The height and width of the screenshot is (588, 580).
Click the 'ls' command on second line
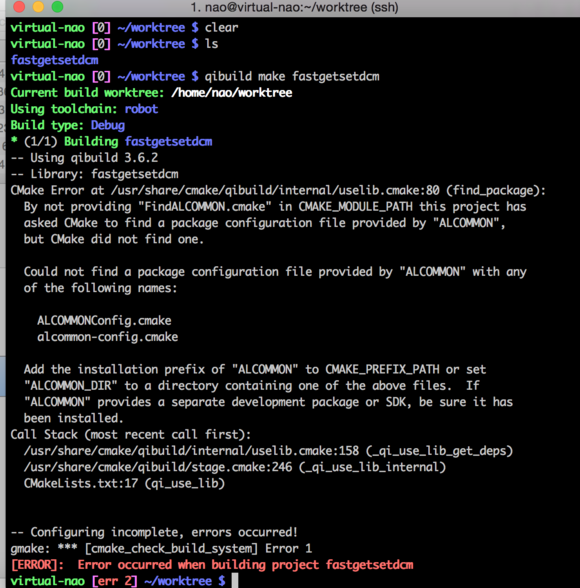point(211,44)
